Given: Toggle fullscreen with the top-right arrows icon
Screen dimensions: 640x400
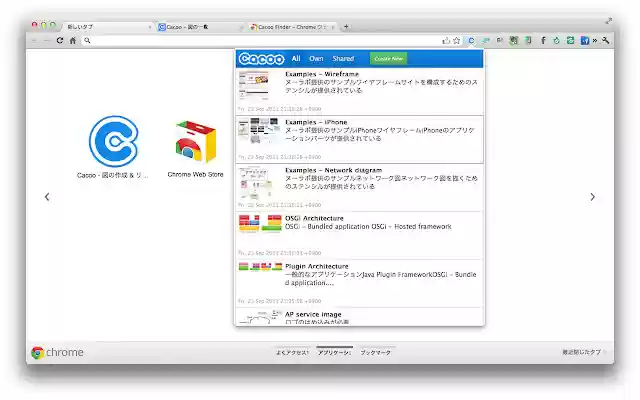Looking at the screenshot, I should (x=609, y=20).
